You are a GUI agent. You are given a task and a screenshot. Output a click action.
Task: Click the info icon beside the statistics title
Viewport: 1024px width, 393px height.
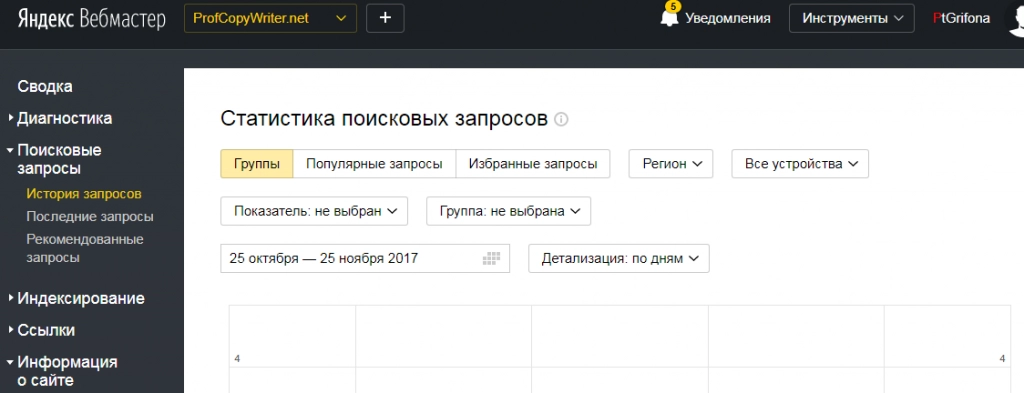pos(561,119)
